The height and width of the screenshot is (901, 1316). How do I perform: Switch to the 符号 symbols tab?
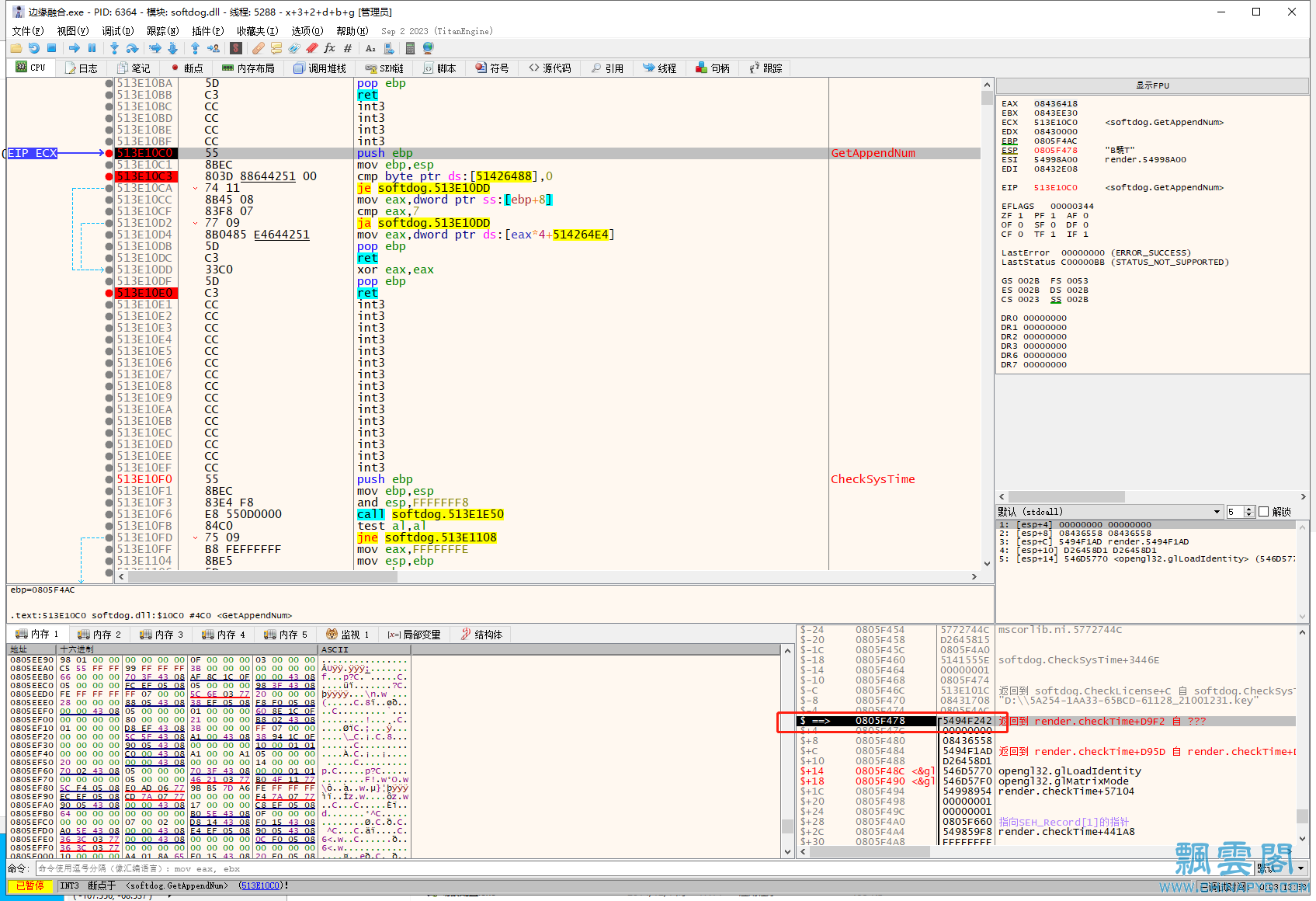coord(492,68)
